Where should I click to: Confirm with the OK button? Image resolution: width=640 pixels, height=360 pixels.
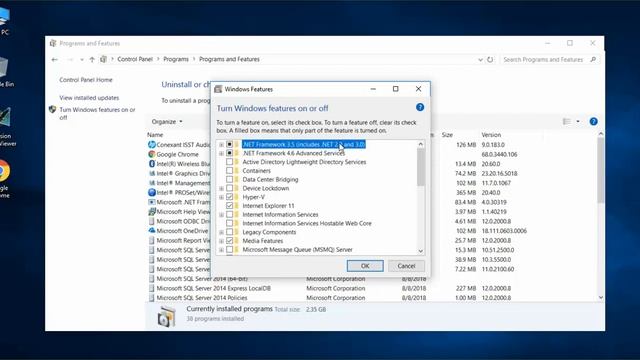[365, 266]
